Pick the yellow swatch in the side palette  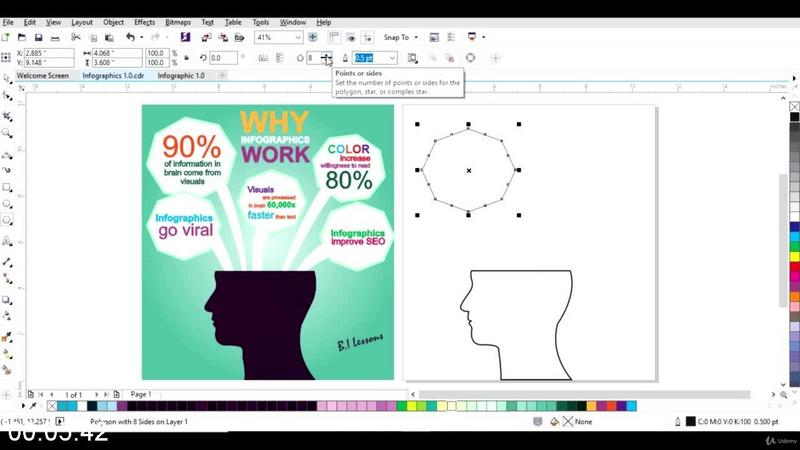(x=795, y=257)
